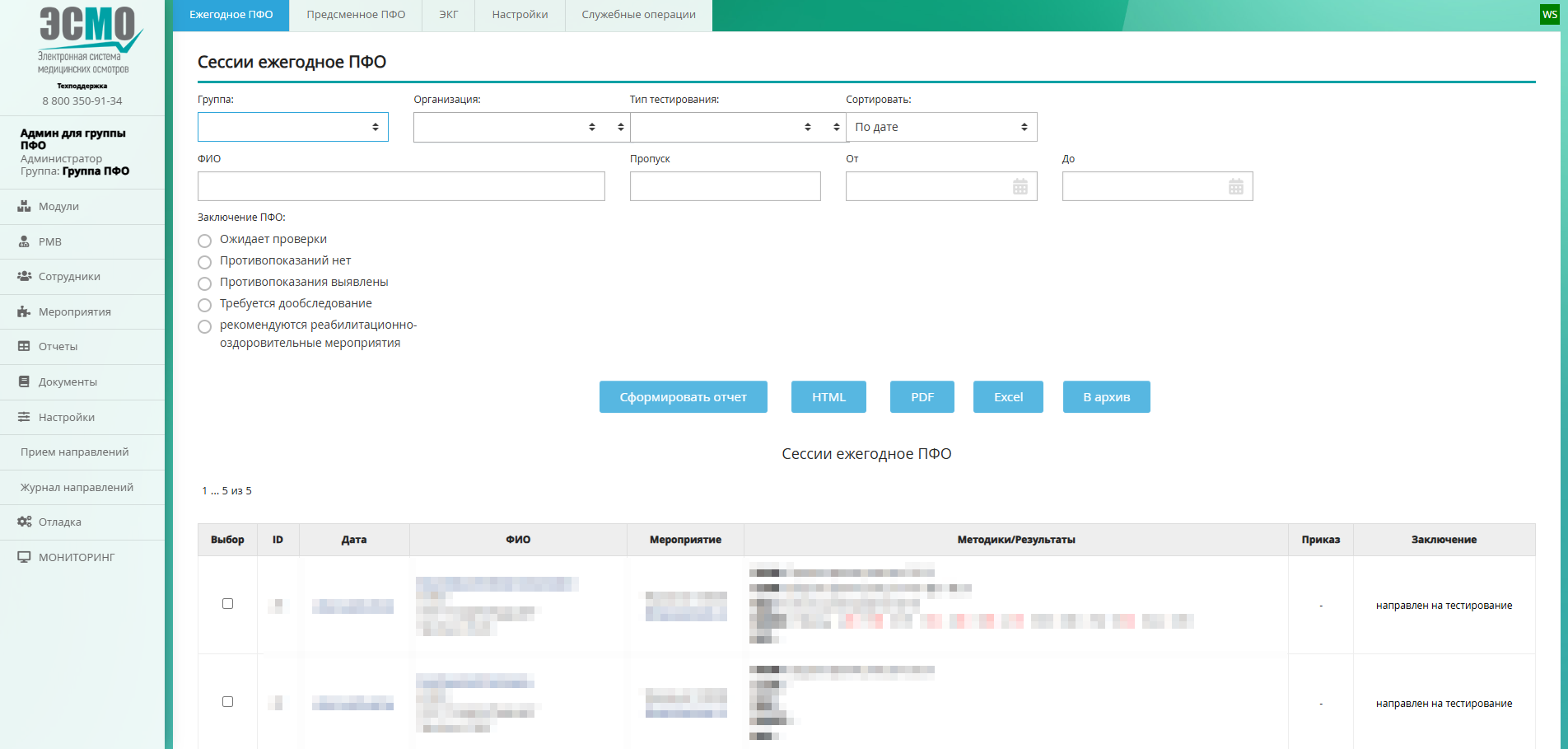Select the Противопоказания выявлены radio button

click(x=205, y=283)
